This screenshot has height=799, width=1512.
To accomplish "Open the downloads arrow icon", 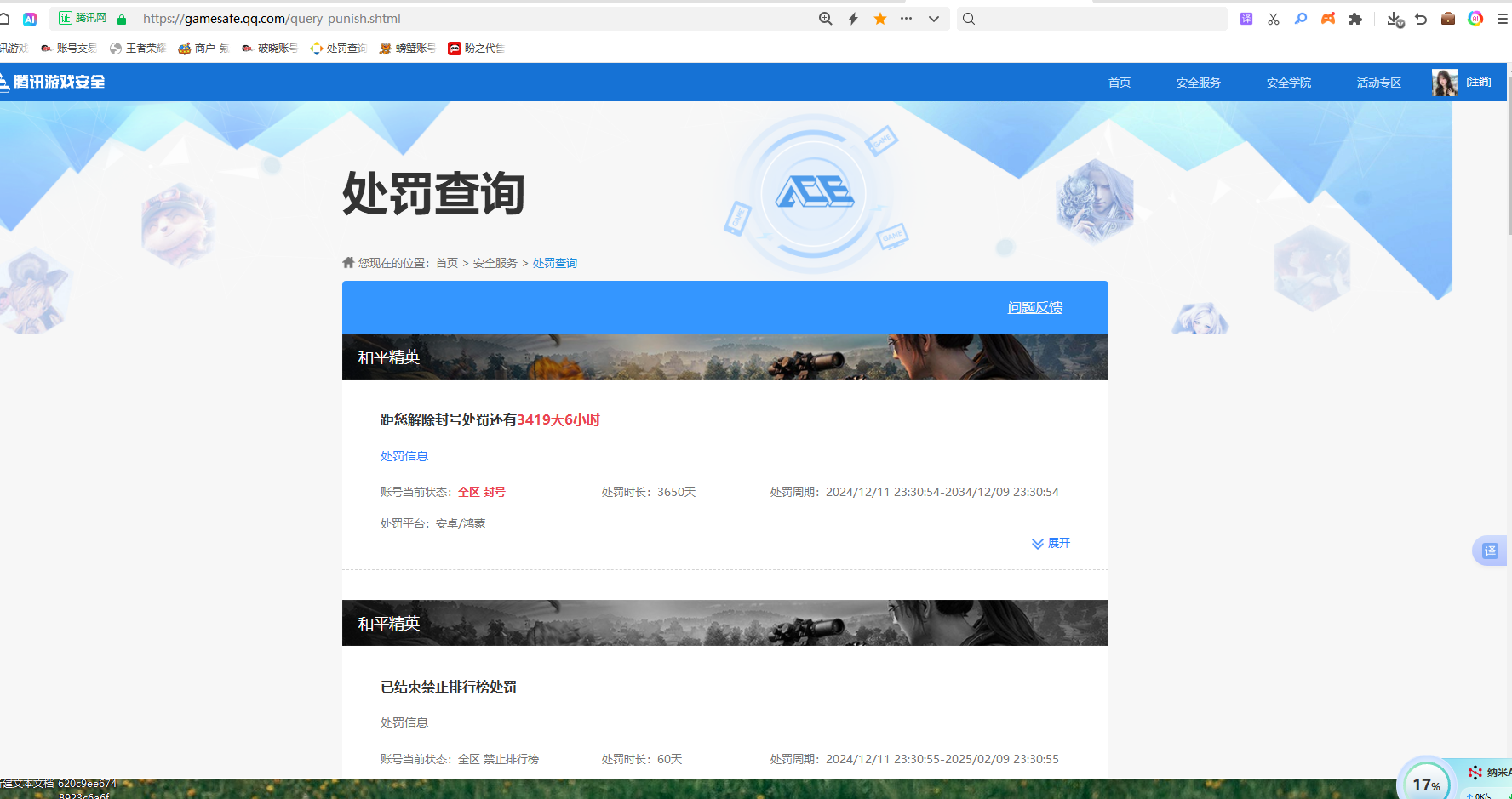I will (1395, 19).
